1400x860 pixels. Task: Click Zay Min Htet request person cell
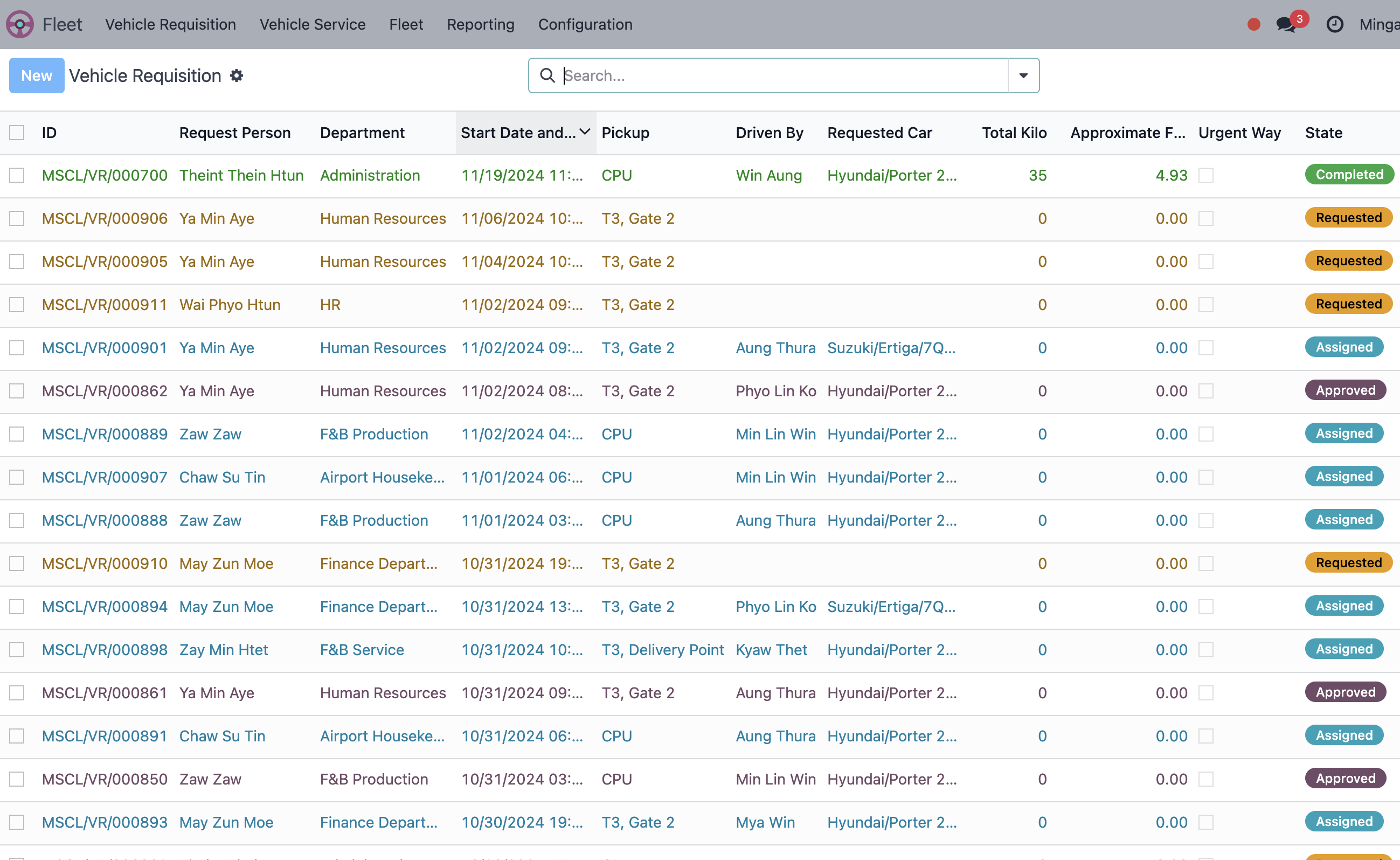click(x=224, y=650)
